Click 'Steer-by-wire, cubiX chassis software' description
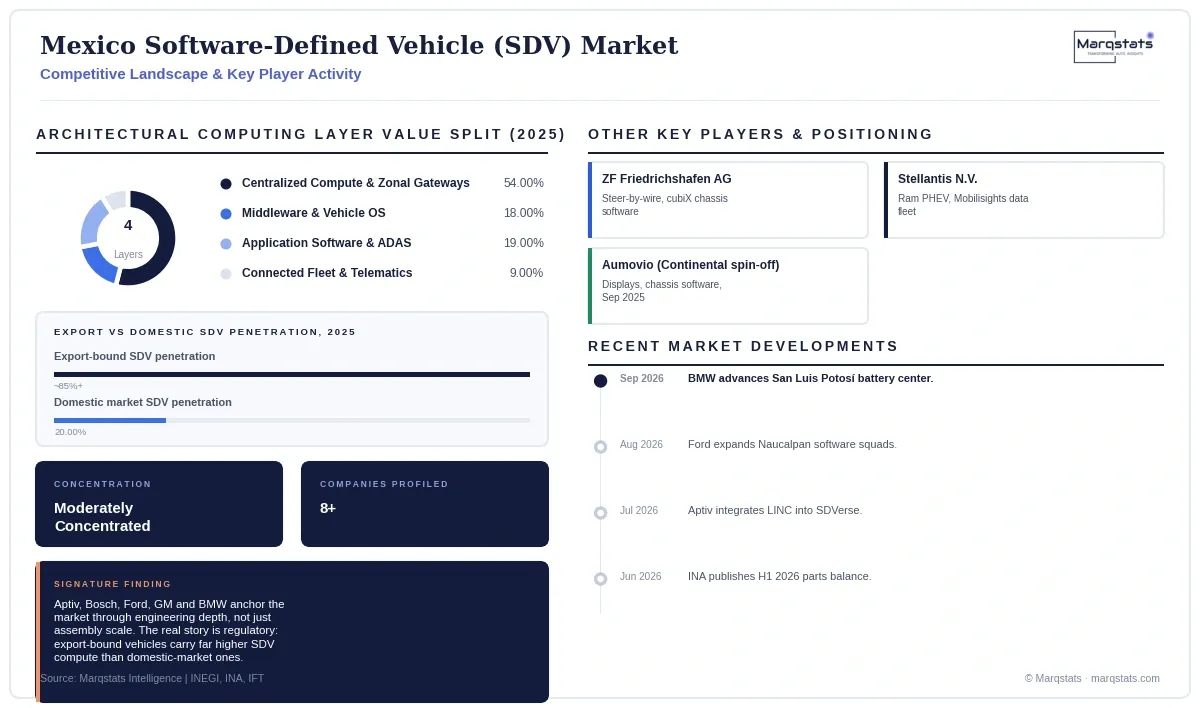 click(665, 205)
